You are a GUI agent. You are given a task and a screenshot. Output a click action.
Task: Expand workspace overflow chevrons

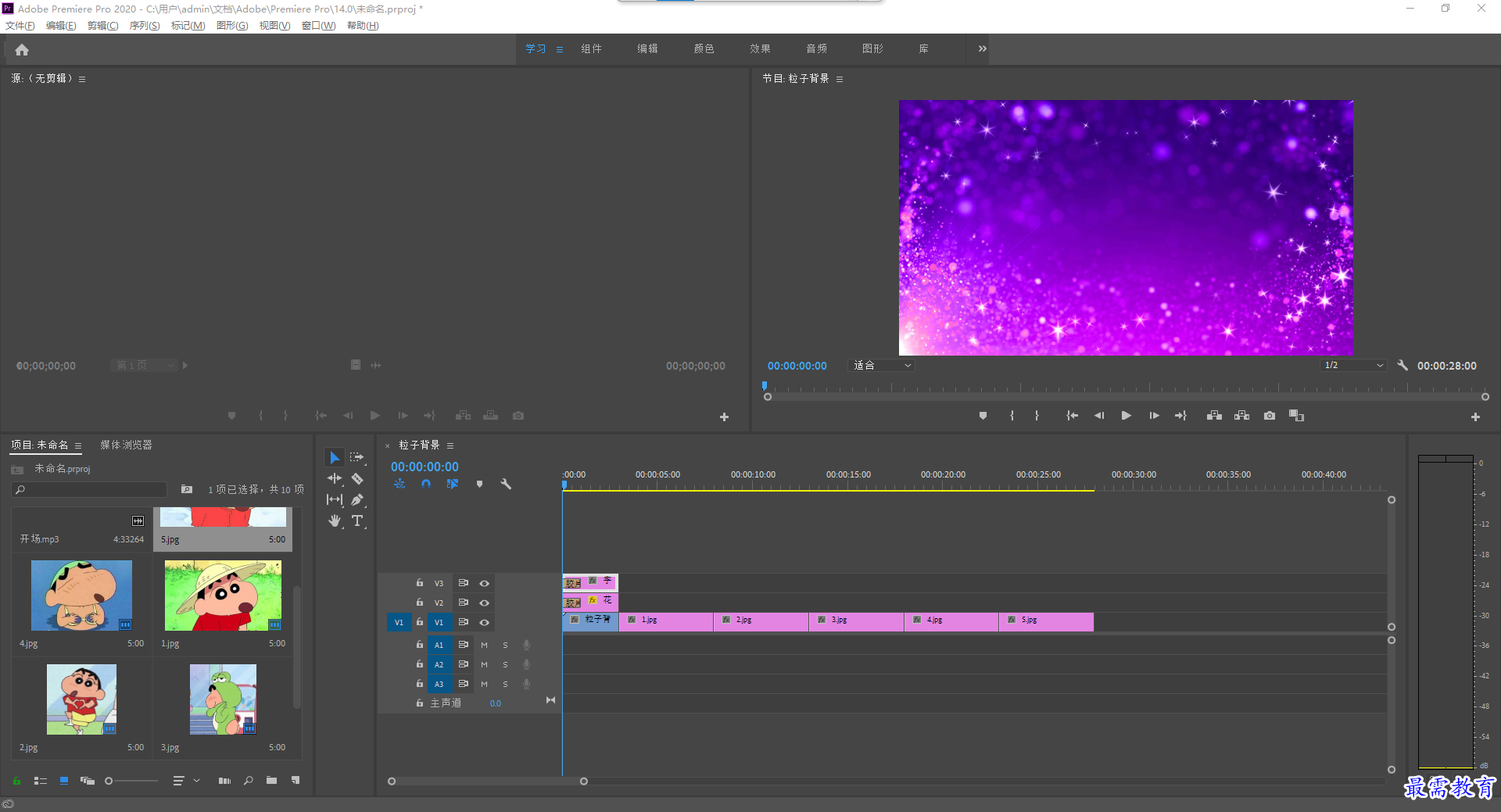(x=982, y=48)
